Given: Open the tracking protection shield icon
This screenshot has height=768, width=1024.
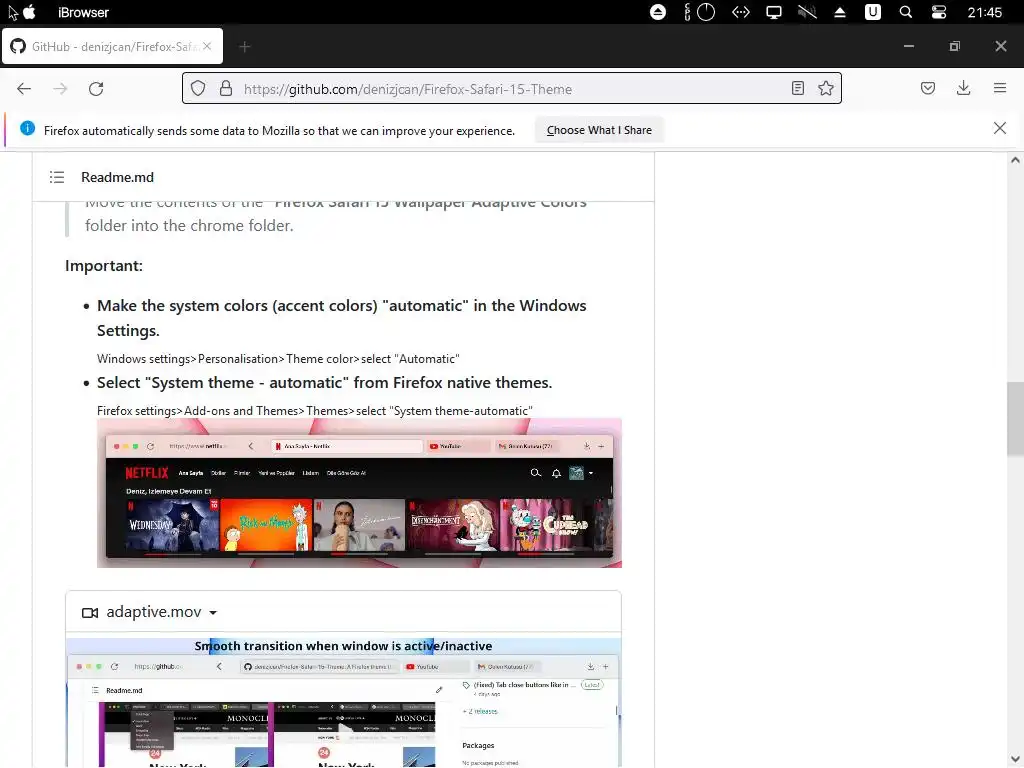Looking at the screenshot, I should click(x=198, y=88).
